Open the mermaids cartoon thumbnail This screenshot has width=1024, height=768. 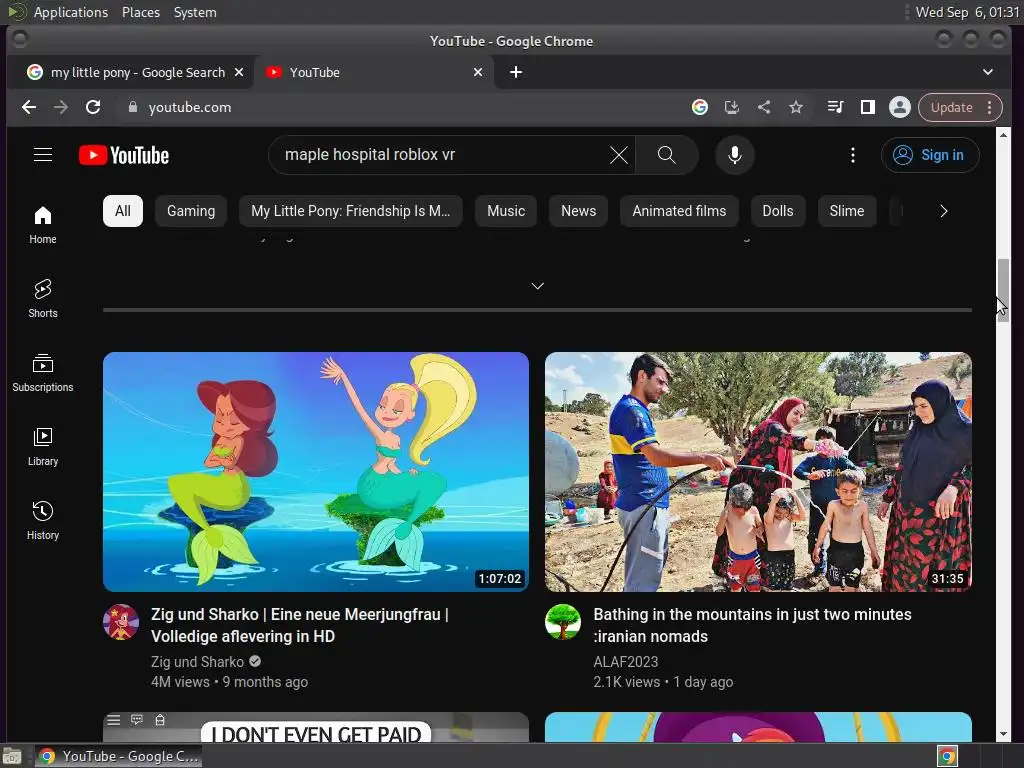316,472
